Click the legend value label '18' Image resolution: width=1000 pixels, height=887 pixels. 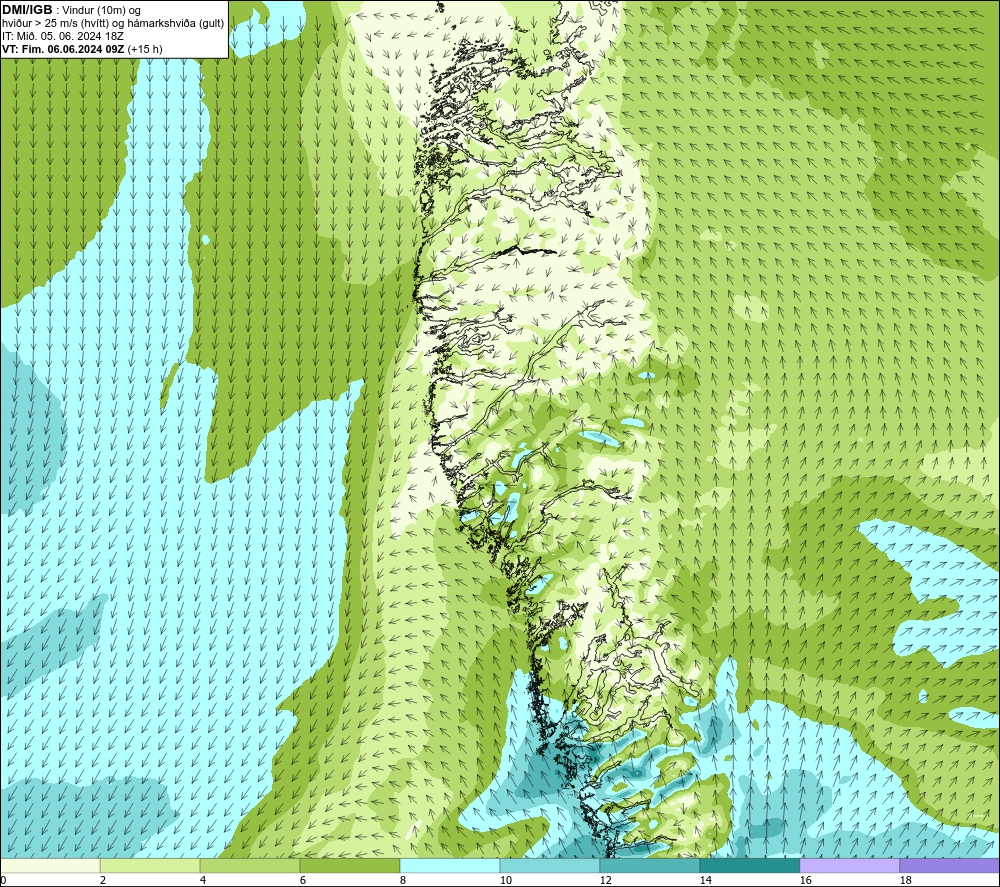coord(905,880)
